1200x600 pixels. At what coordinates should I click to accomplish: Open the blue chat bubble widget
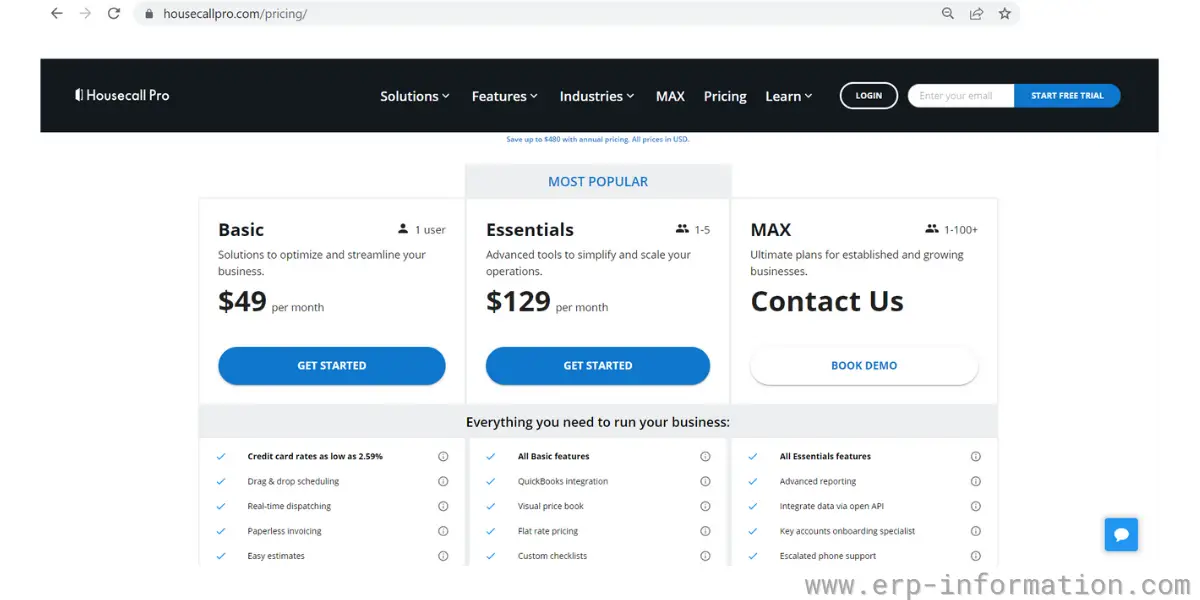1121,535
